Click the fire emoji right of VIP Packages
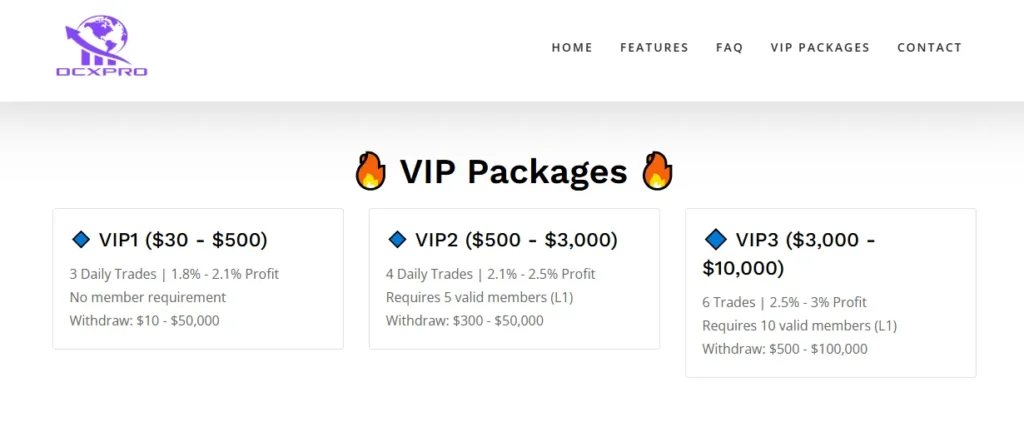1024x422 pixels. [658, 171]
